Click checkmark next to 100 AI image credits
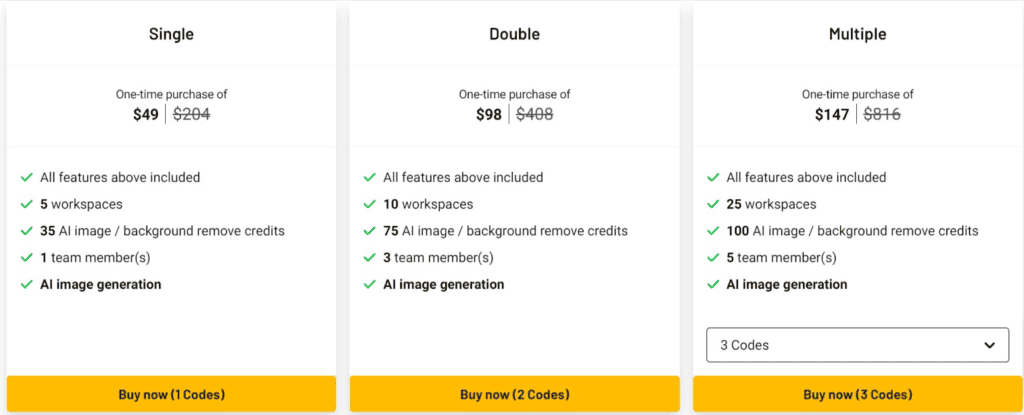1024x415 pixels. click(713, 231)
